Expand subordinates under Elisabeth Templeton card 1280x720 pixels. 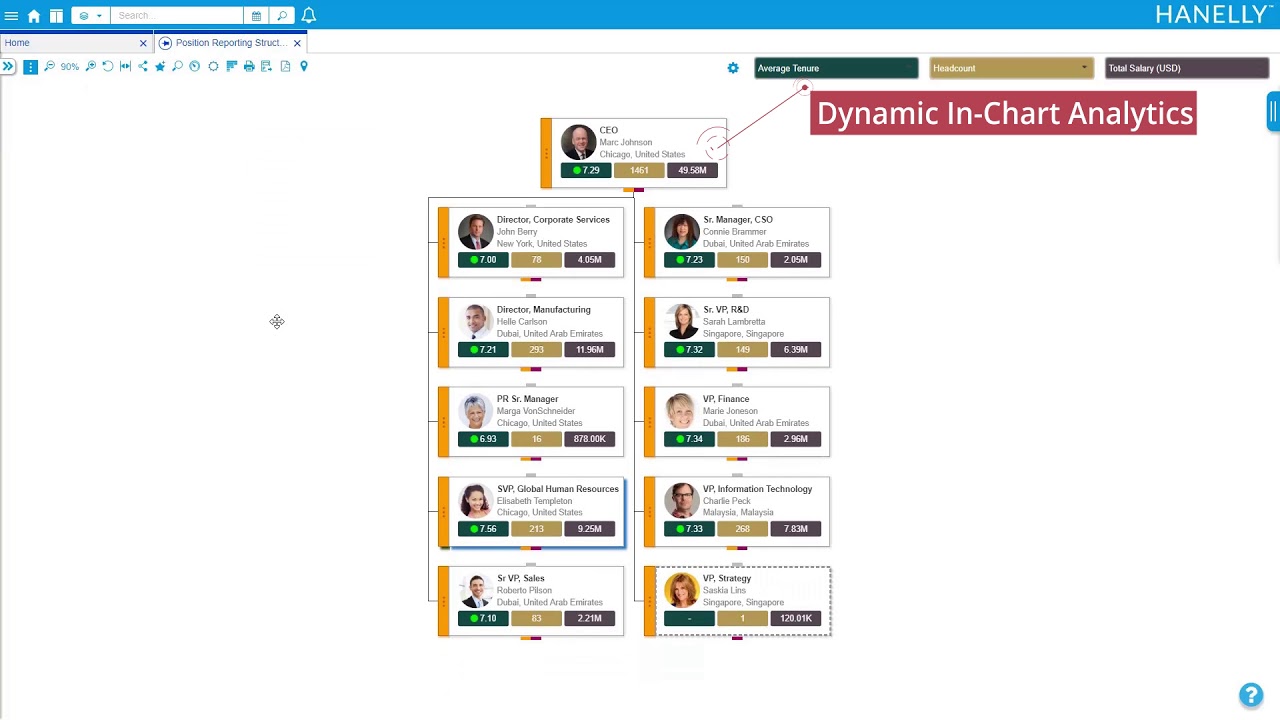pos(531,549)
